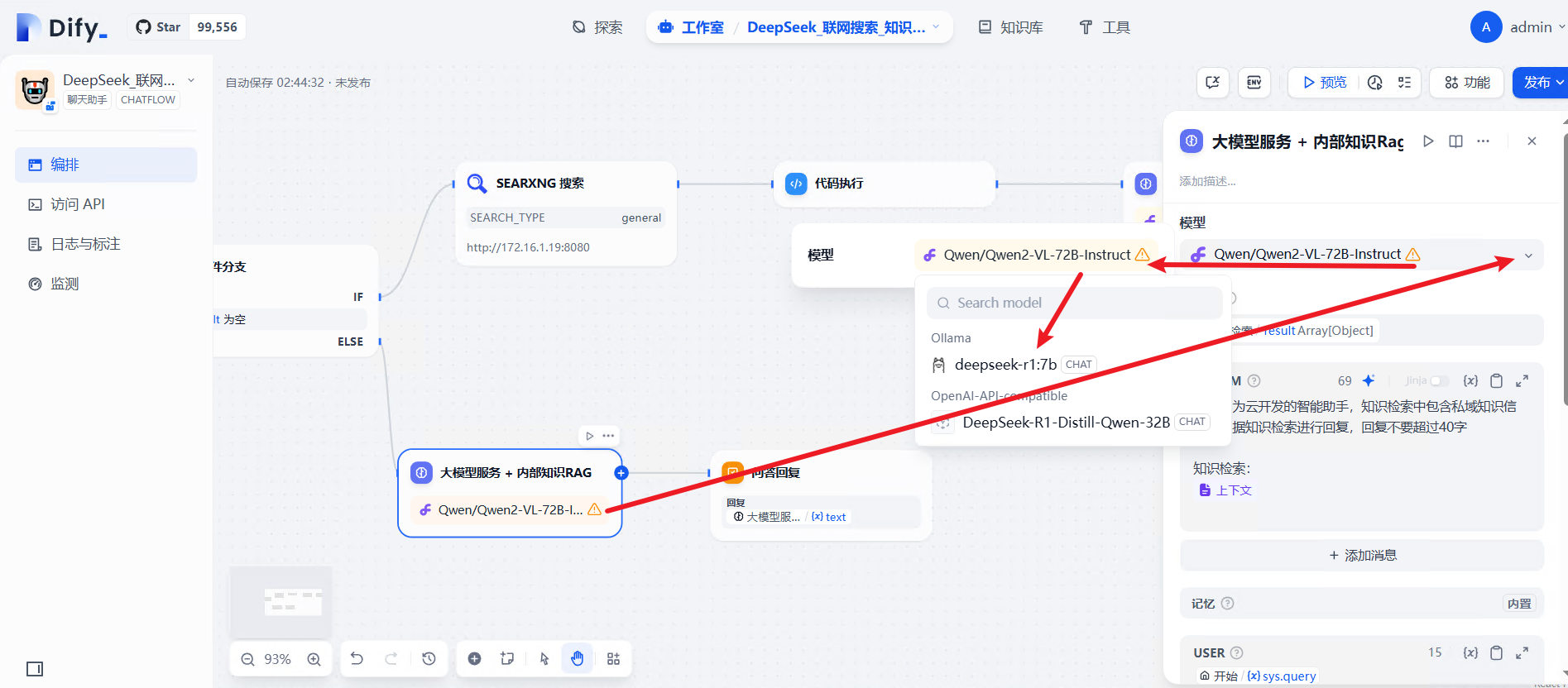Viewport: 1568px width, 688px height.
Task: Open the node help book icon
Action: point(1455,141)
